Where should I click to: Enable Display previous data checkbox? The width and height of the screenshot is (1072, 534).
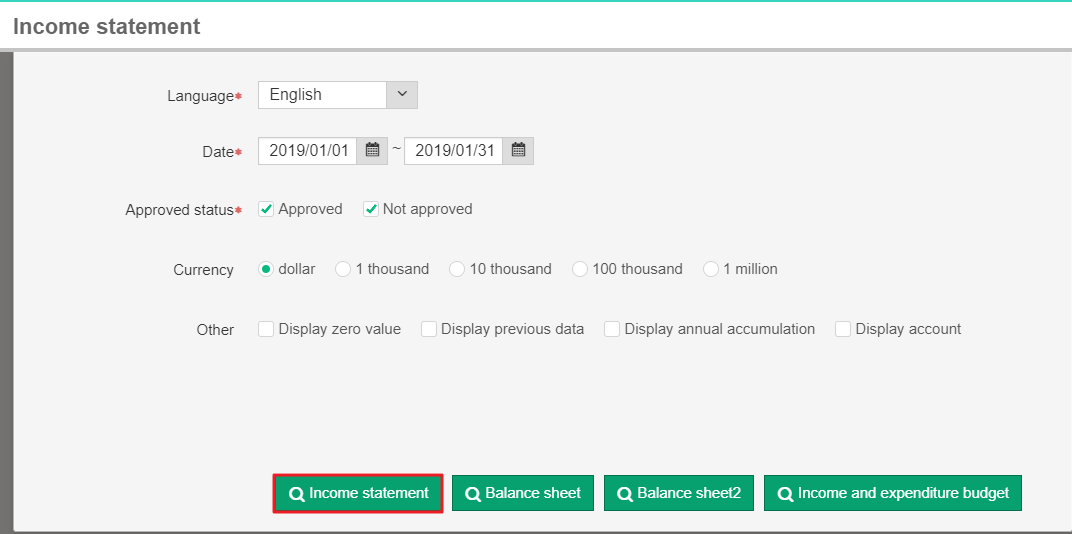[429, 329]
